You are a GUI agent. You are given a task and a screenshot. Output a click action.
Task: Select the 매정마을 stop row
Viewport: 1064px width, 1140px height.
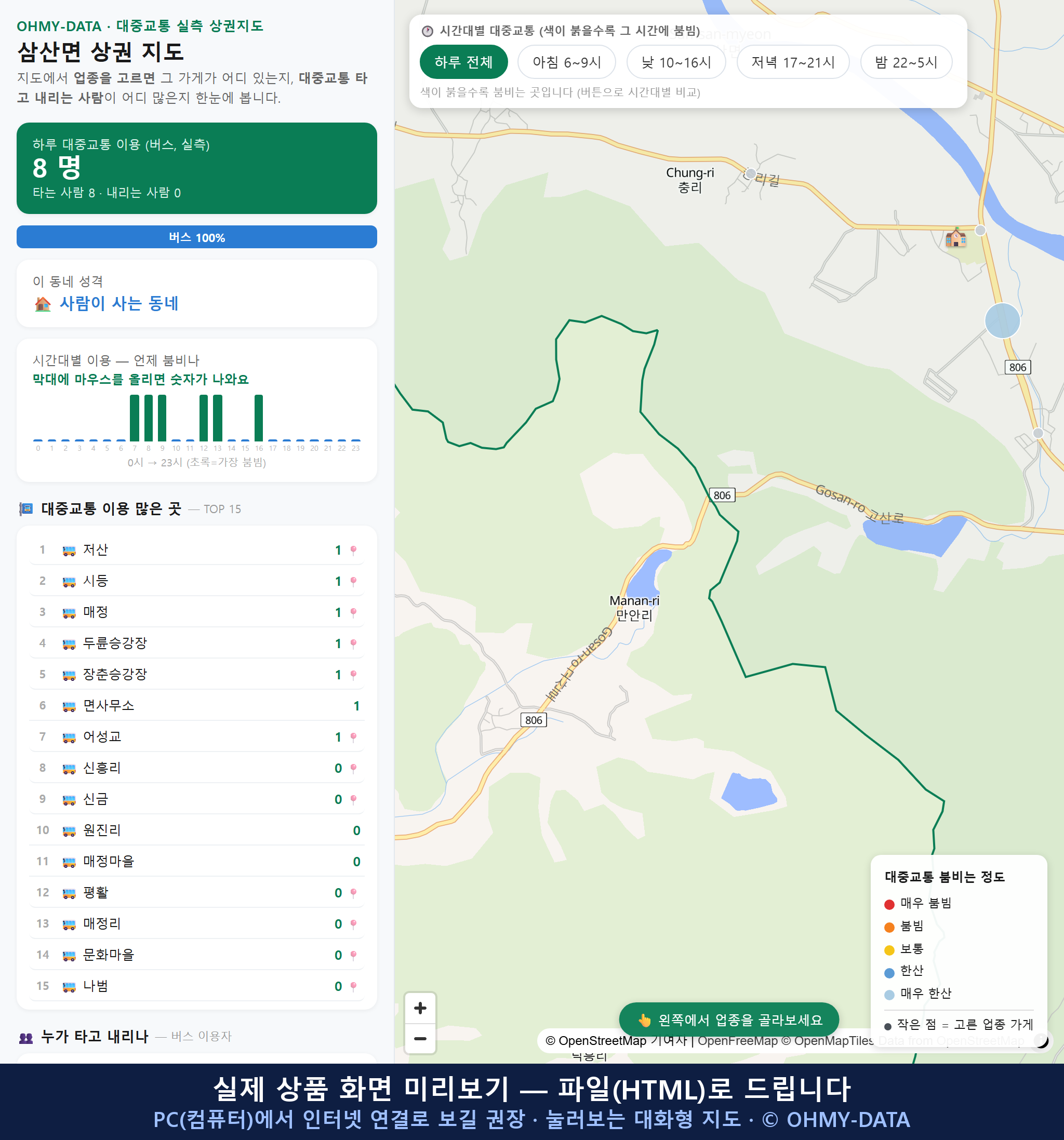197,861
